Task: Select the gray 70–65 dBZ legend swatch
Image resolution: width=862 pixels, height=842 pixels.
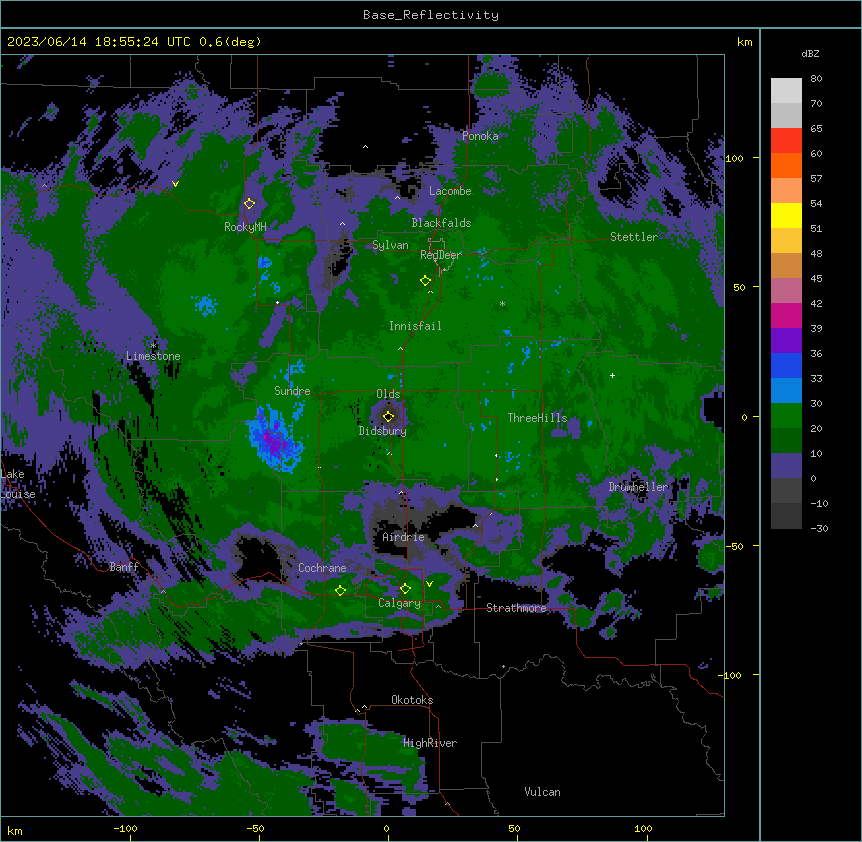Action: coord(786,115)
